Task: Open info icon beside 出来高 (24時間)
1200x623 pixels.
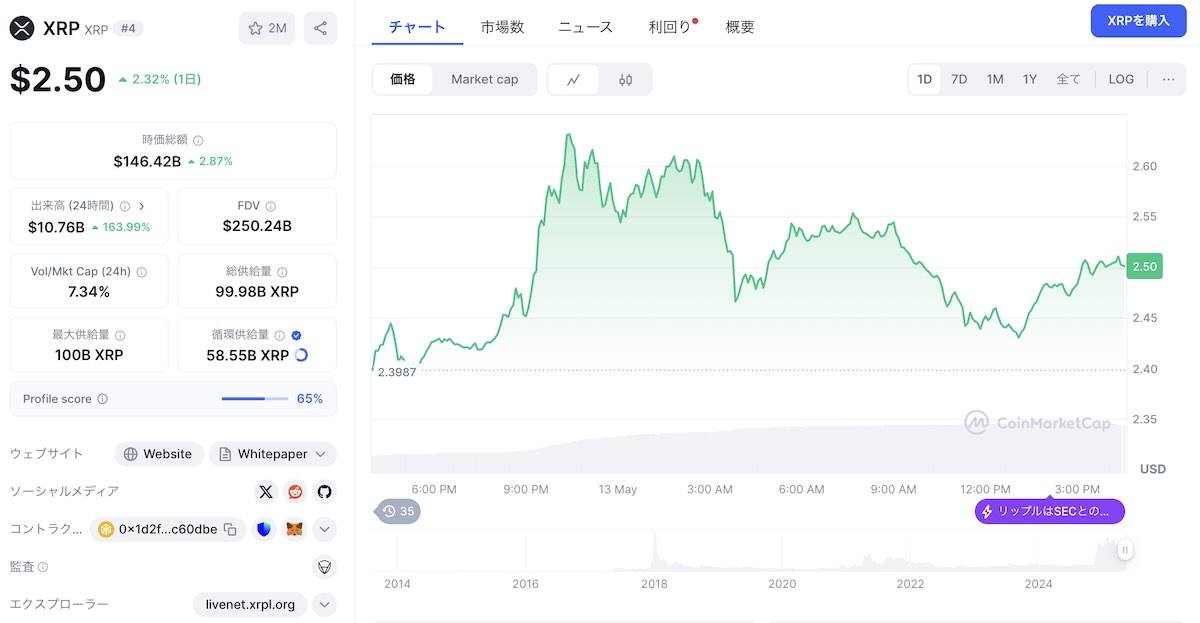Action: [123, 206]
